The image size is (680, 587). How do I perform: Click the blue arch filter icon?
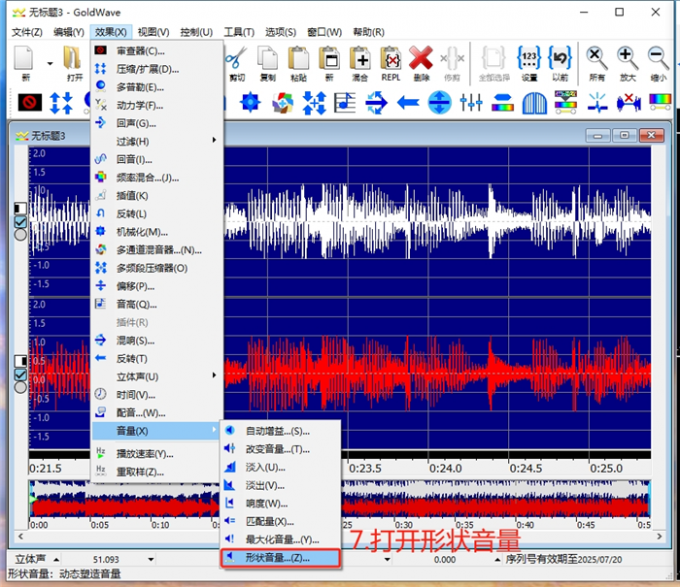click(x=534, y=103)
